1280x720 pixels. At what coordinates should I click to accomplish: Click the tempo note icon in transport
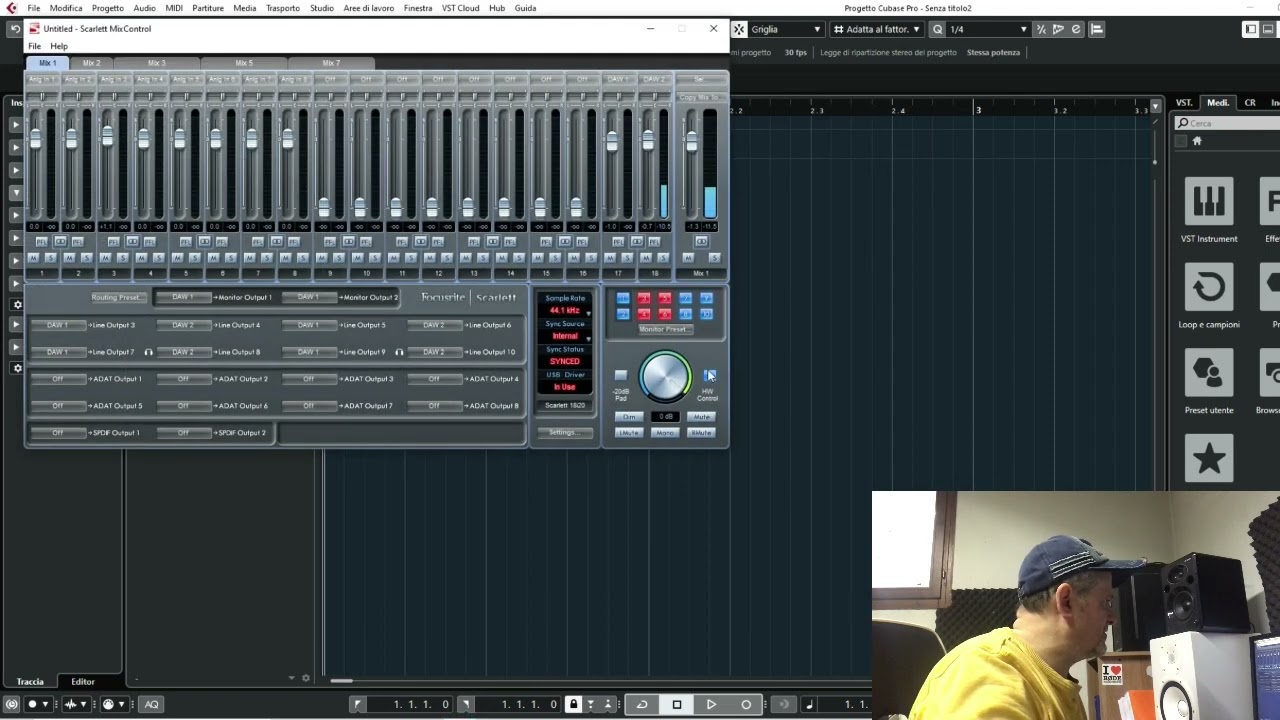tap(810, 704)
